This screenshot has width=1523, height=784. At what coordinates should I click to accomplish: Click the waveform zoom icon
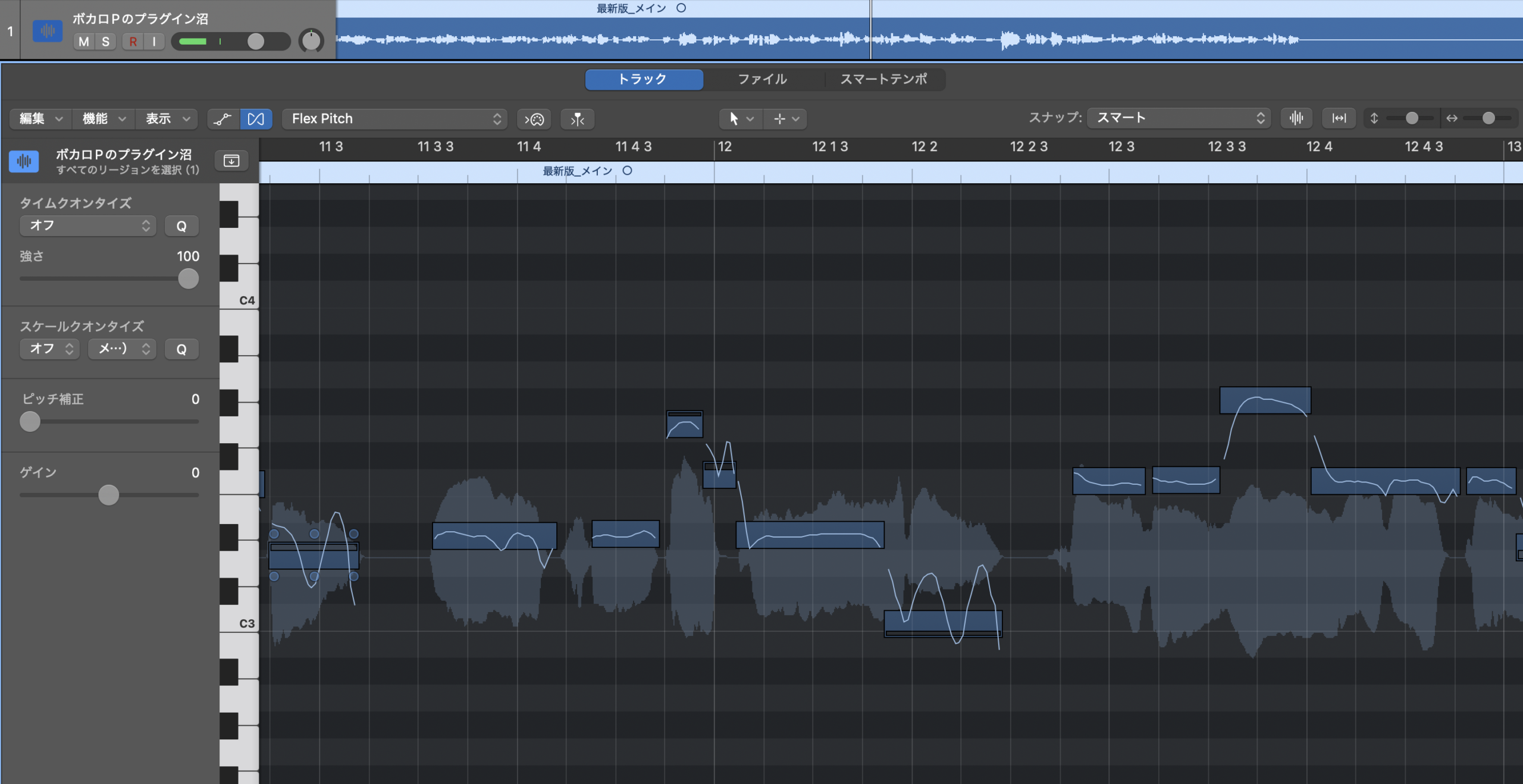[1296, 118]
